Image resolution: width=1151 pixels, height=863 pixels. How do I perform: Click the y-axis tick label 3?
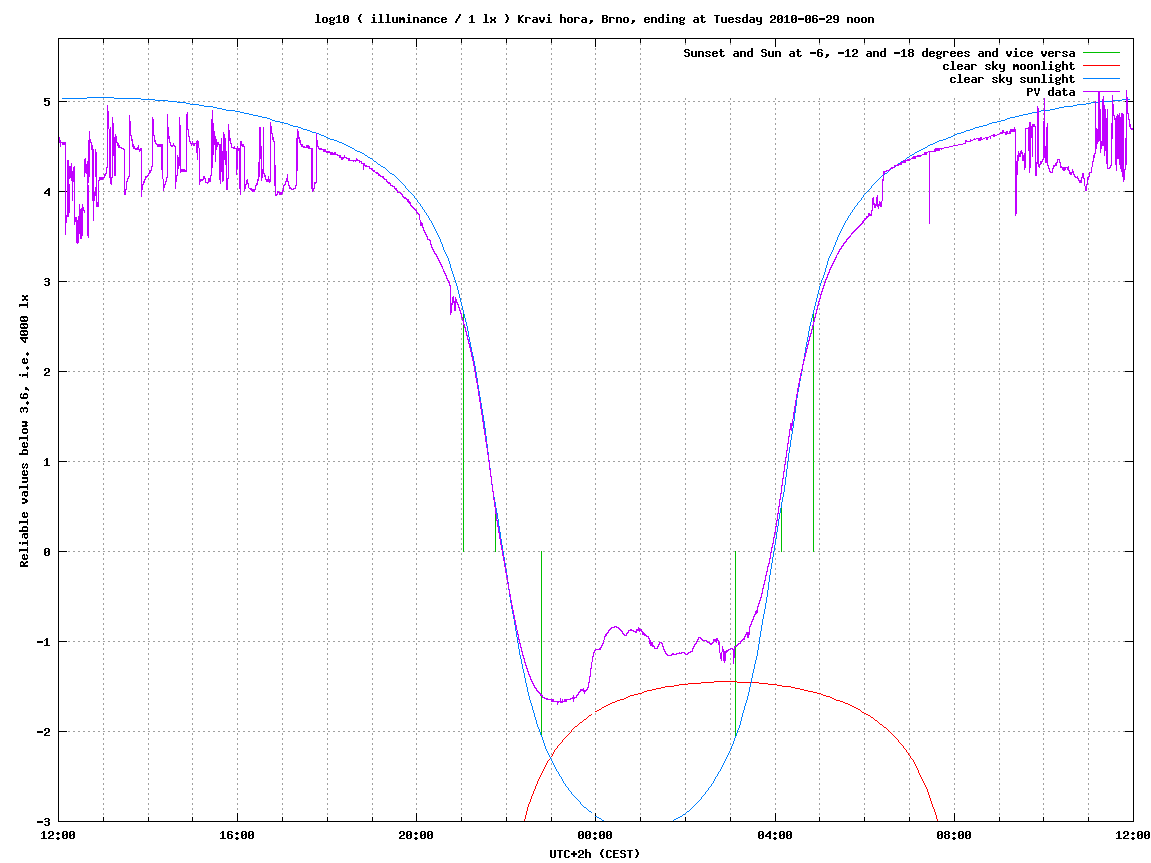pos(47,282)
